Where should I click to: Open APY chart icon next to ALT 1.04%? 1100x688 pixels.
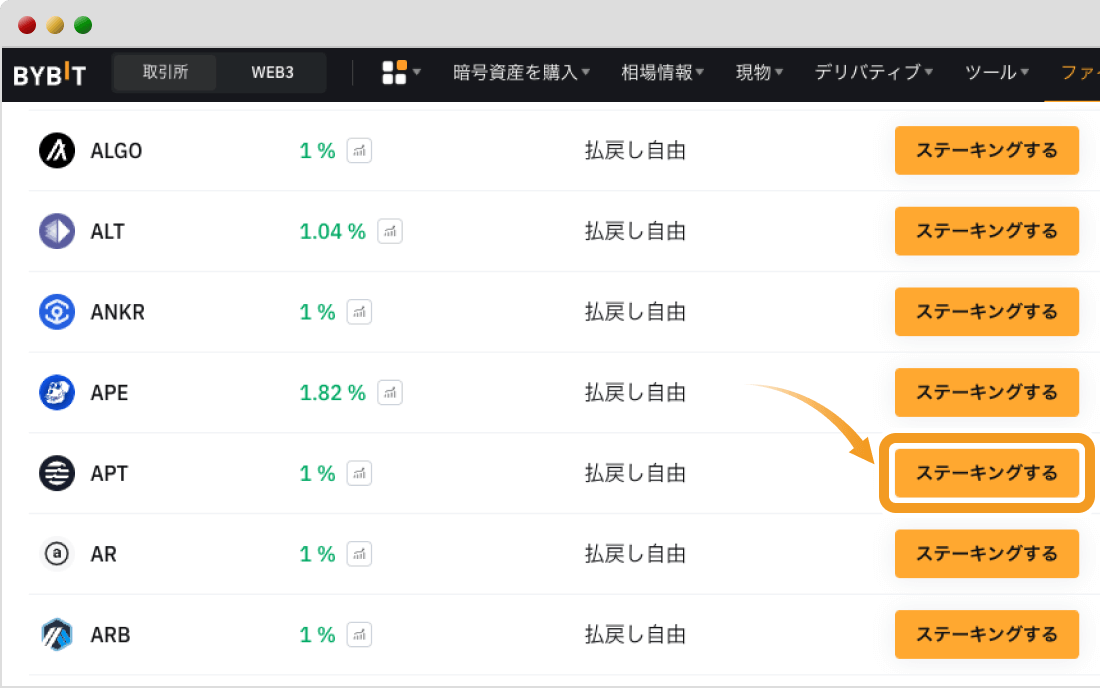(390, 231)
